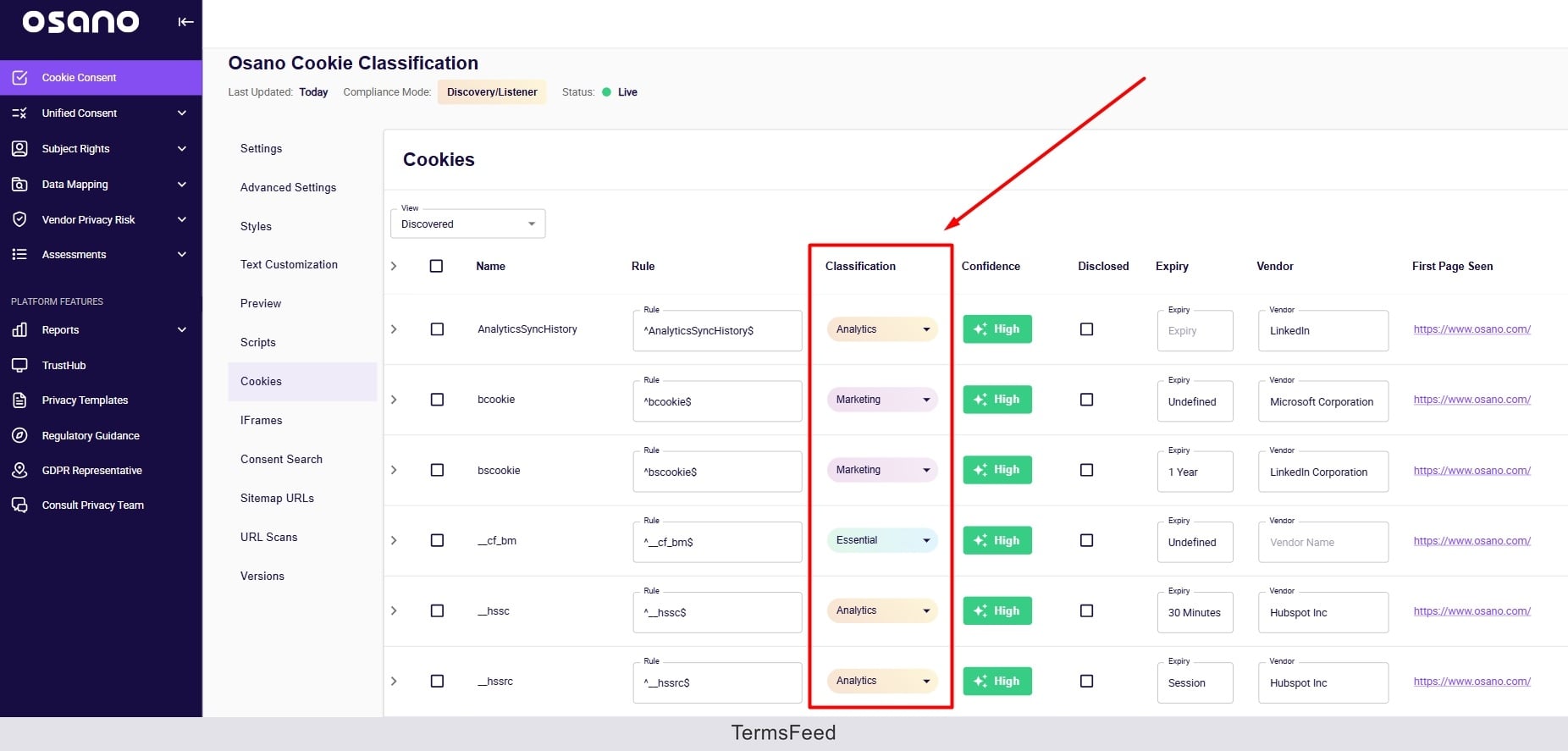Screen dimensions: 1568x751
Task: Click the Reports bar chart icon
Action: pos(19,329)
